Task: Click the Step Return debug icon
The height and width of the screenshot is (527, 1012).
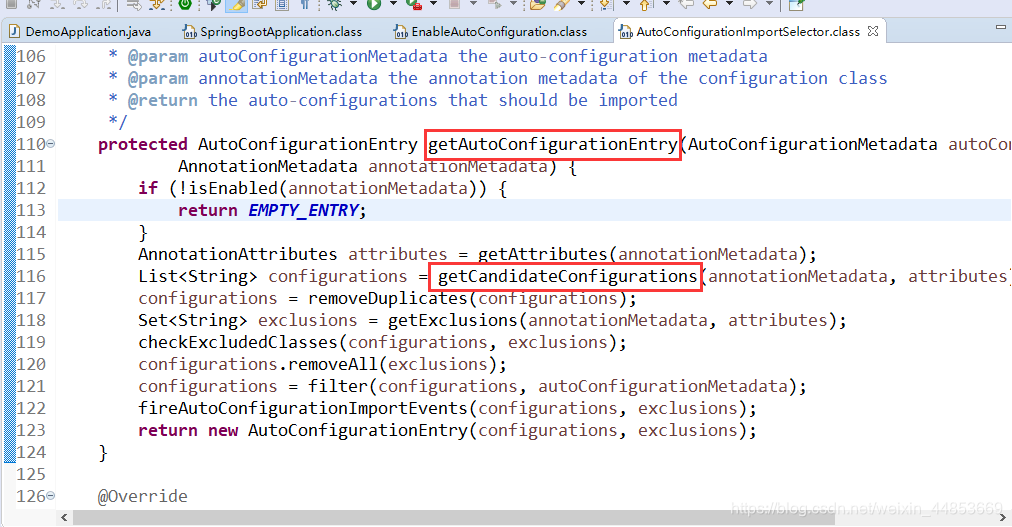Action: coord(103,5)
